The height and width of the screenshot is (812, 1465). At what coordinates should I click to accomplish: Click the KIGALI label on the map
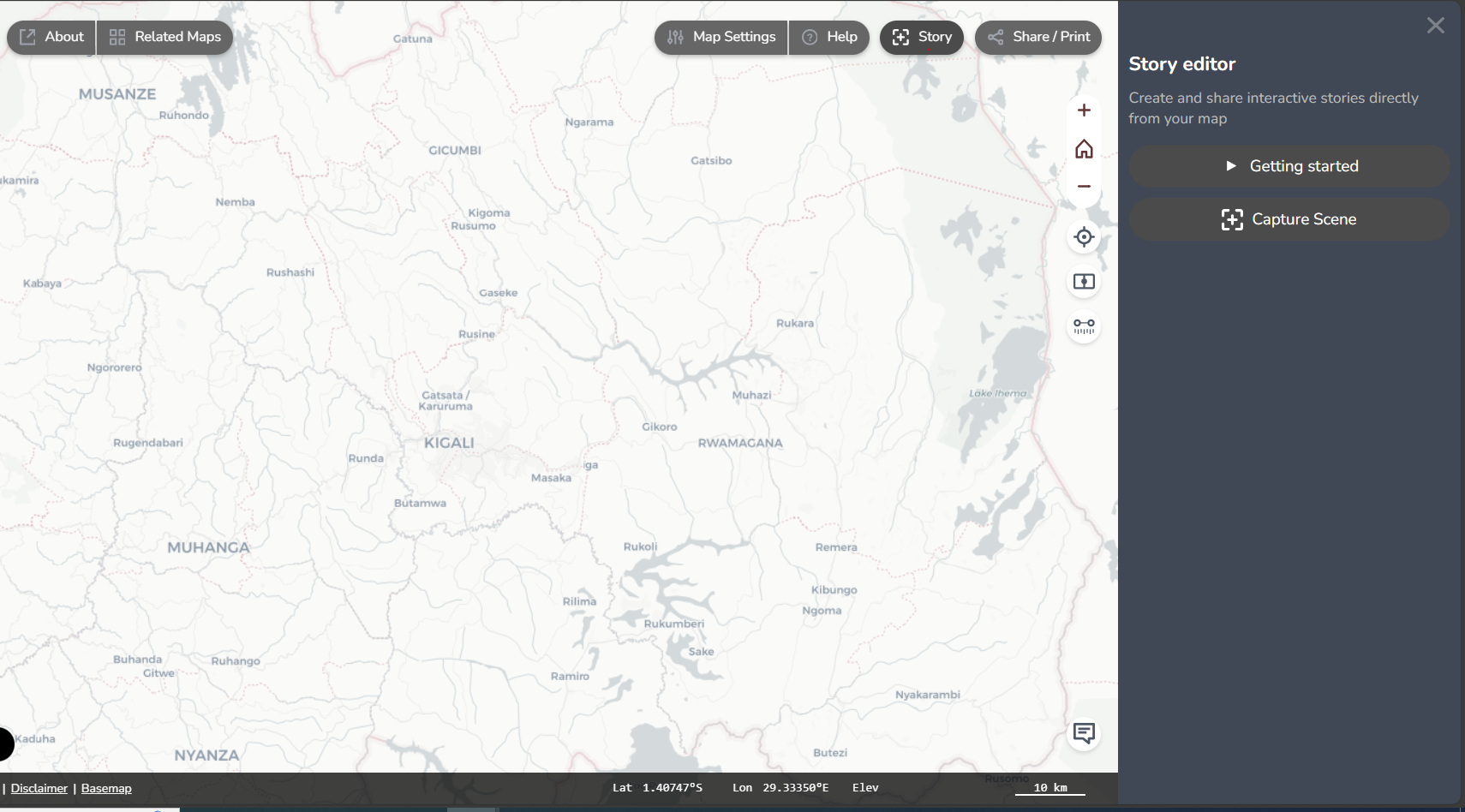(449, 443)
